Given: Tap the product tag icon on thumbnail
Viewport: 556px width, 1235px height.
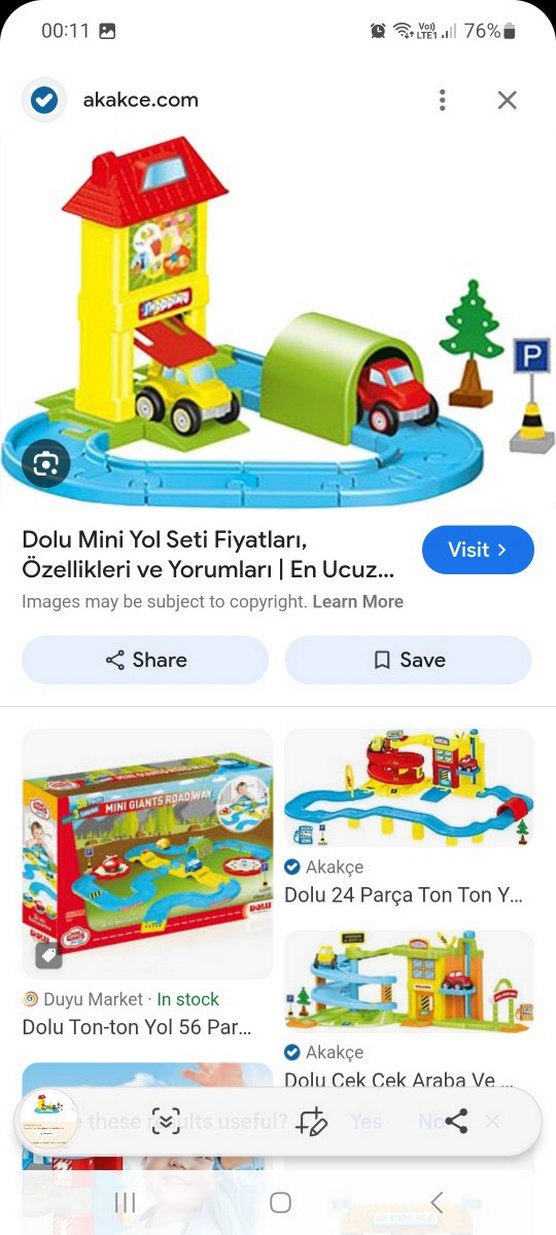Looking at the screenshot, I should (48, 955).
